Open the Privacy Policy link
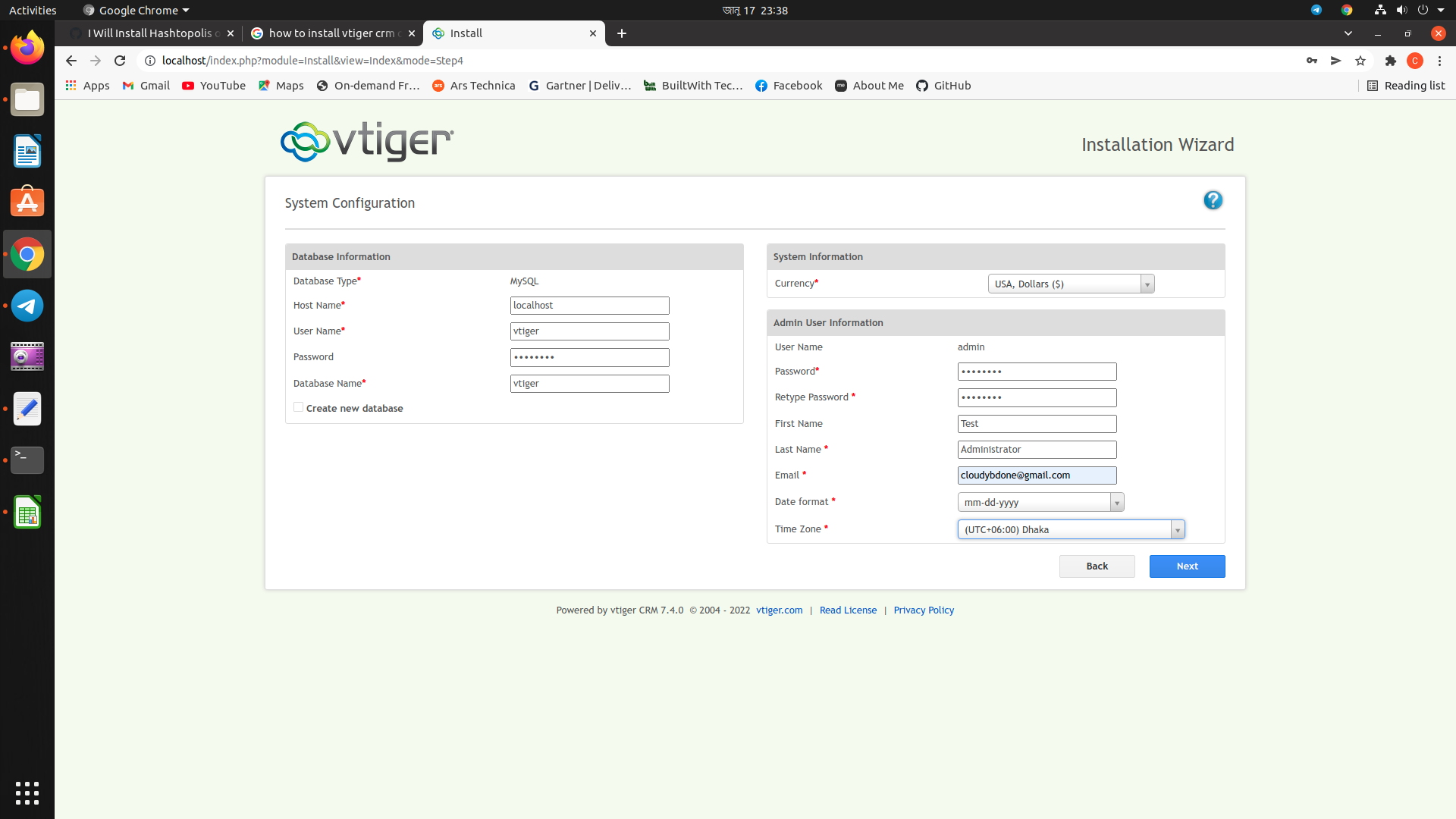Image resolution: width=1456 pixels, height=819 pixels. pyautogui.click(x=924, y=610)
